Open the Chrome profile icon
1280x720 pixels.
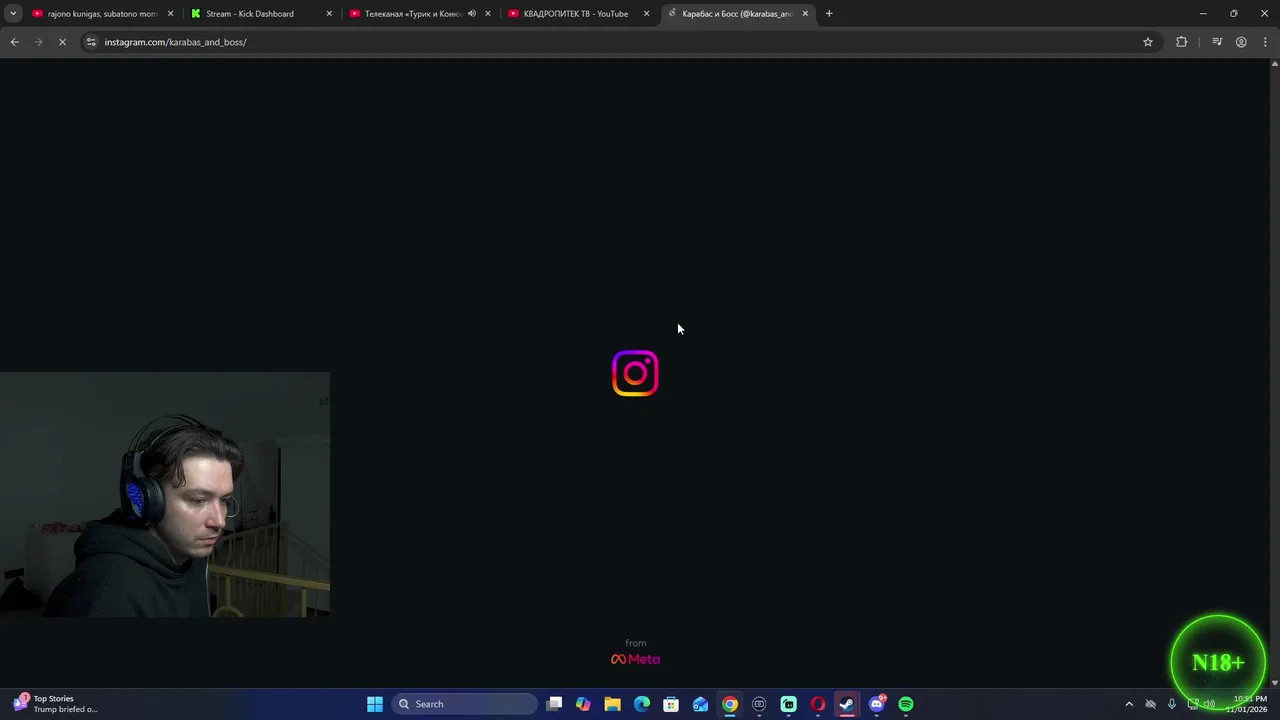[1241, 42]
